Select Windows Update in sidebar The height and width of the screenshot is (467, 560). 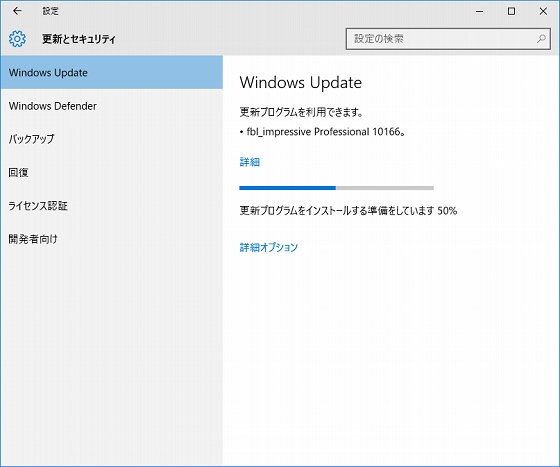(x=112, y=72)
